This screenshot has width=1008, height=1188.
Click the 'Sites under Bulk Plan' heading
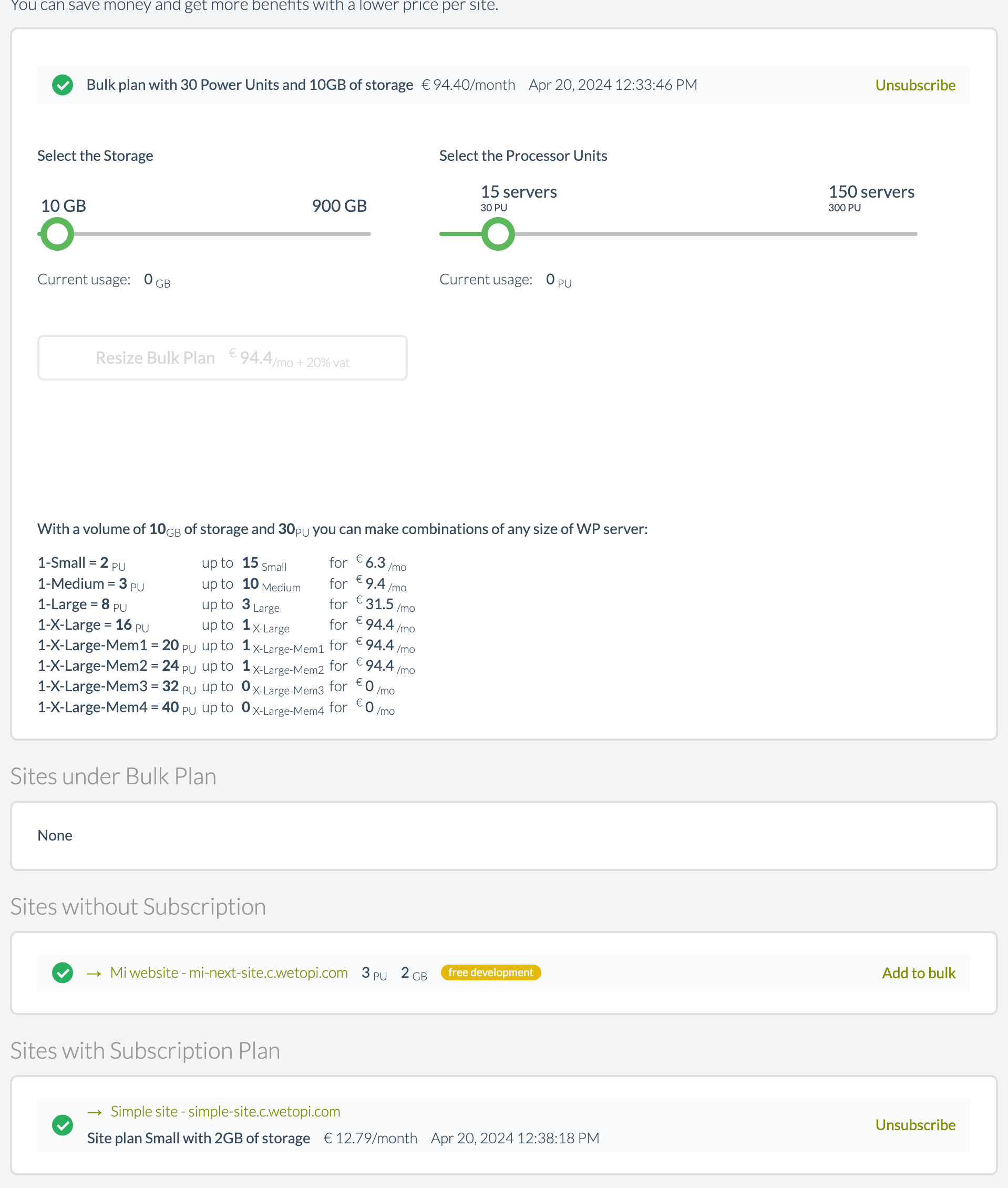point(113,776)
